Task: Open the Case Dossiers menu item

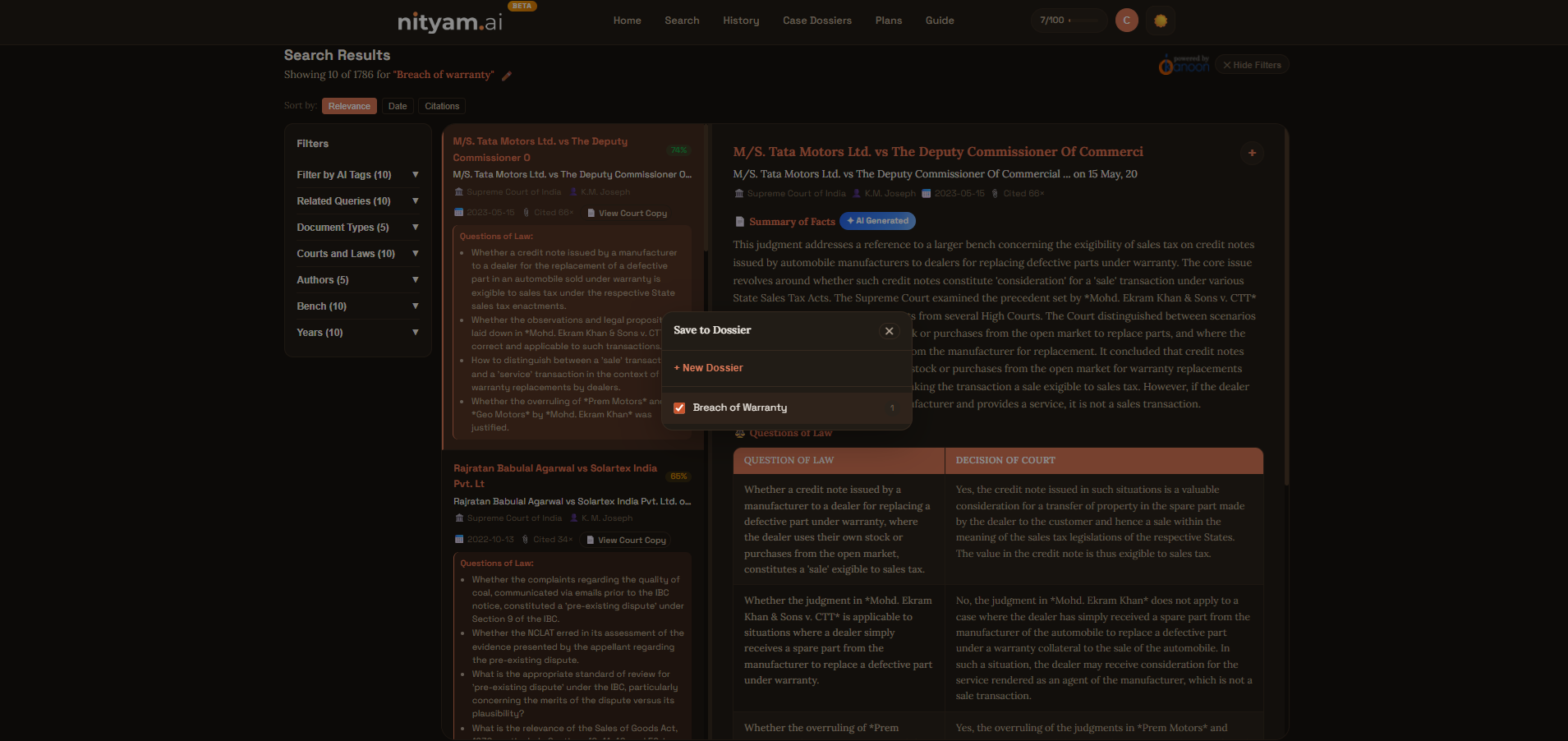Action: point(816,21)
